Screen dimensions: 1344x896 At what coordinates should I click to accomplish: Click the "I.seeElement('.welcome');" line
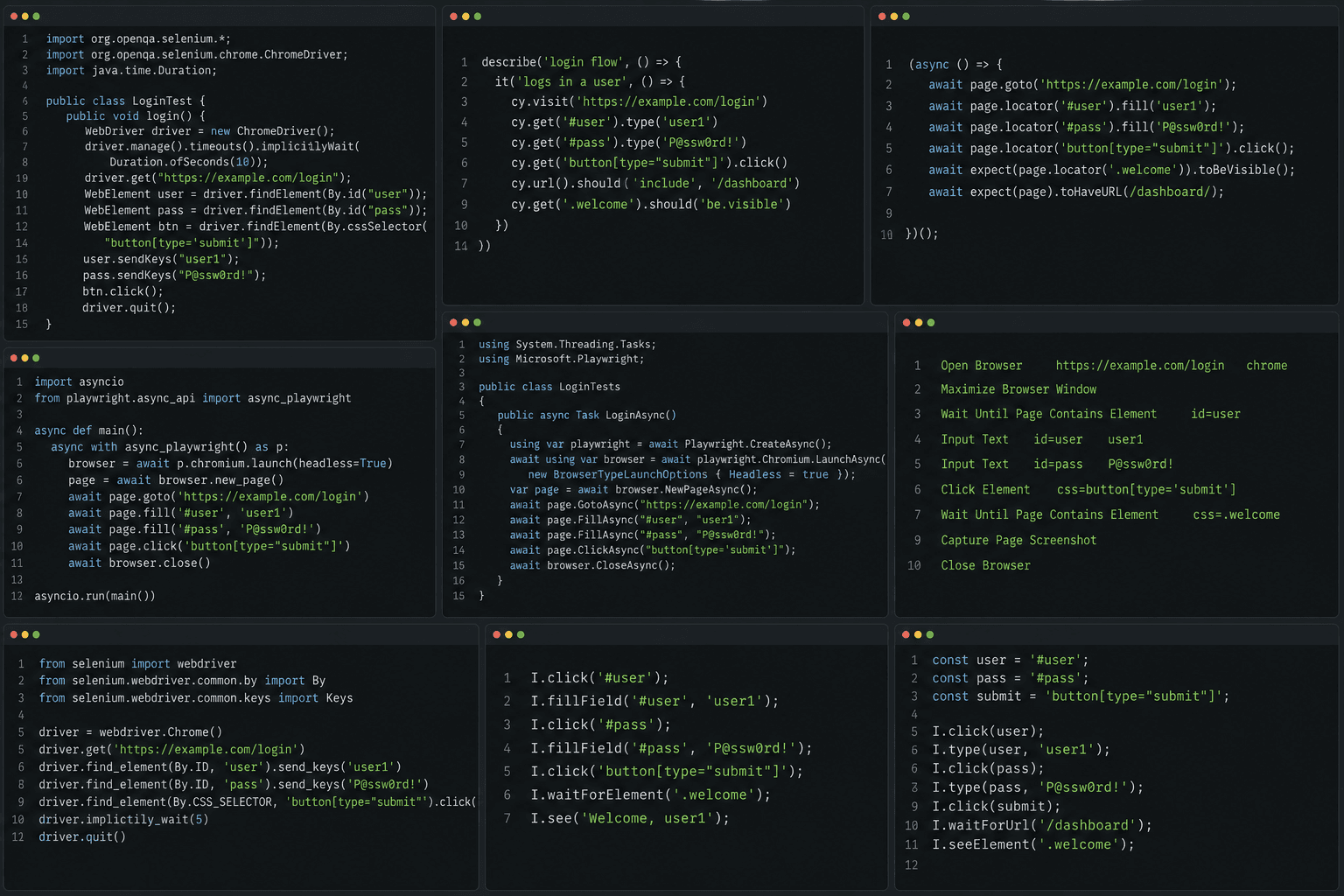tap(1033, 844)
